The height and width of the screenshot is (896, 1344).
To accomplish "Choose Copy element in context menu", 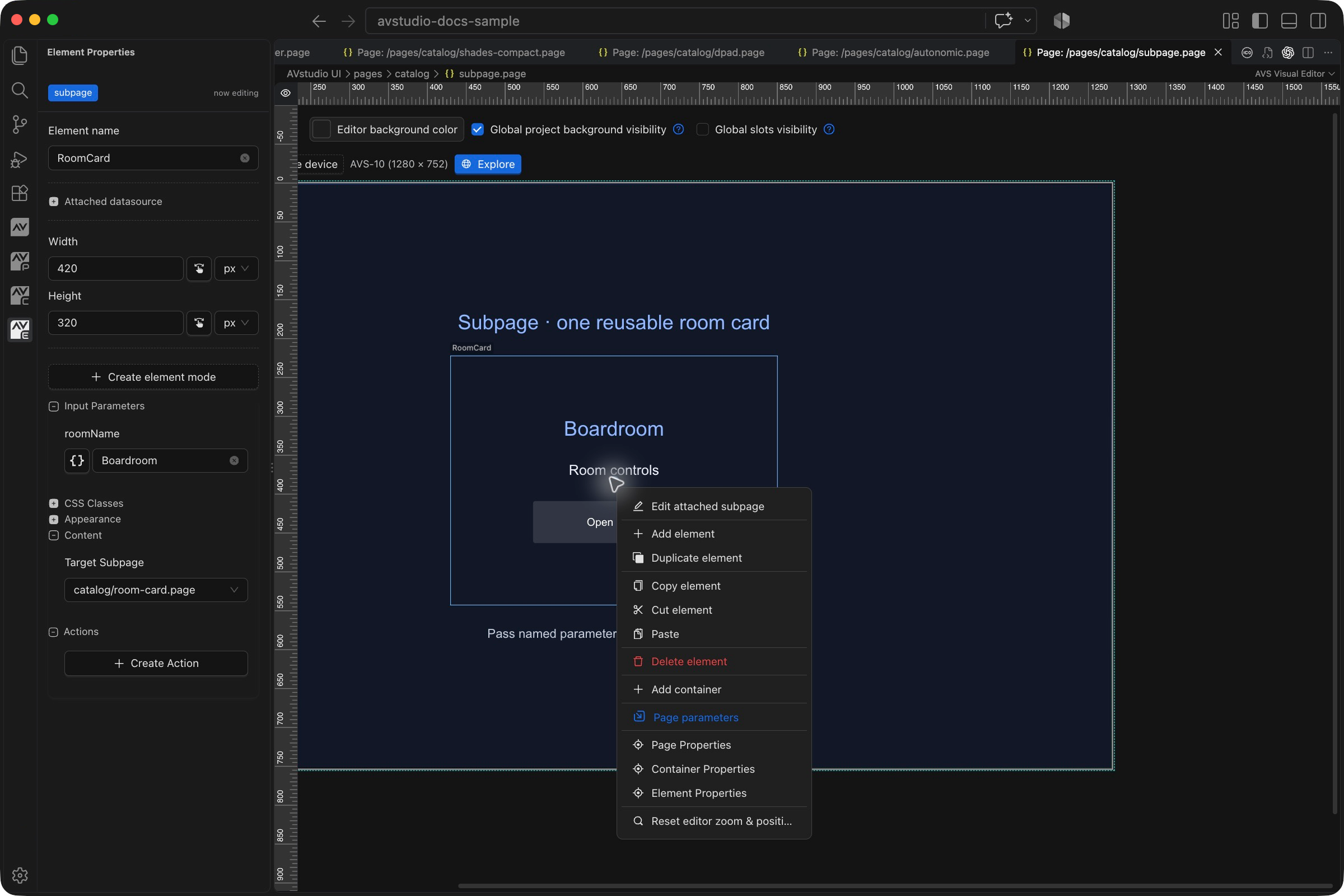I will click(x=713, y=586).
